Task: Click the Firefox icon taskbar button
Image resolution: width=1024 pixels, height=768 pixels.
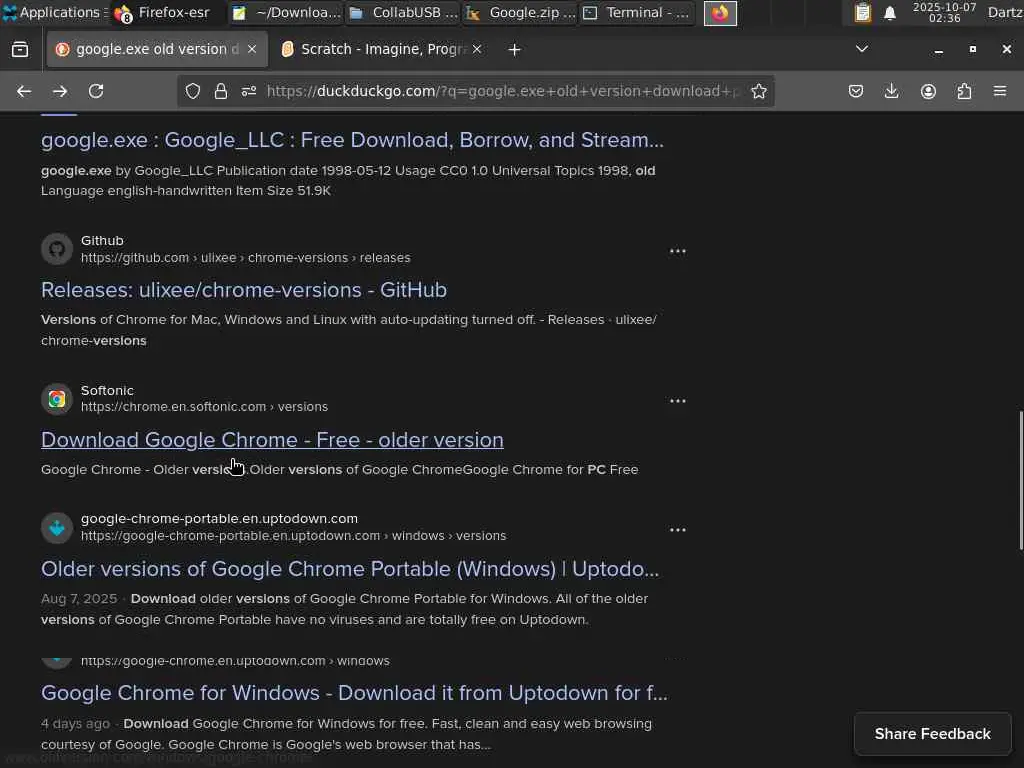Action: (720, 13)
